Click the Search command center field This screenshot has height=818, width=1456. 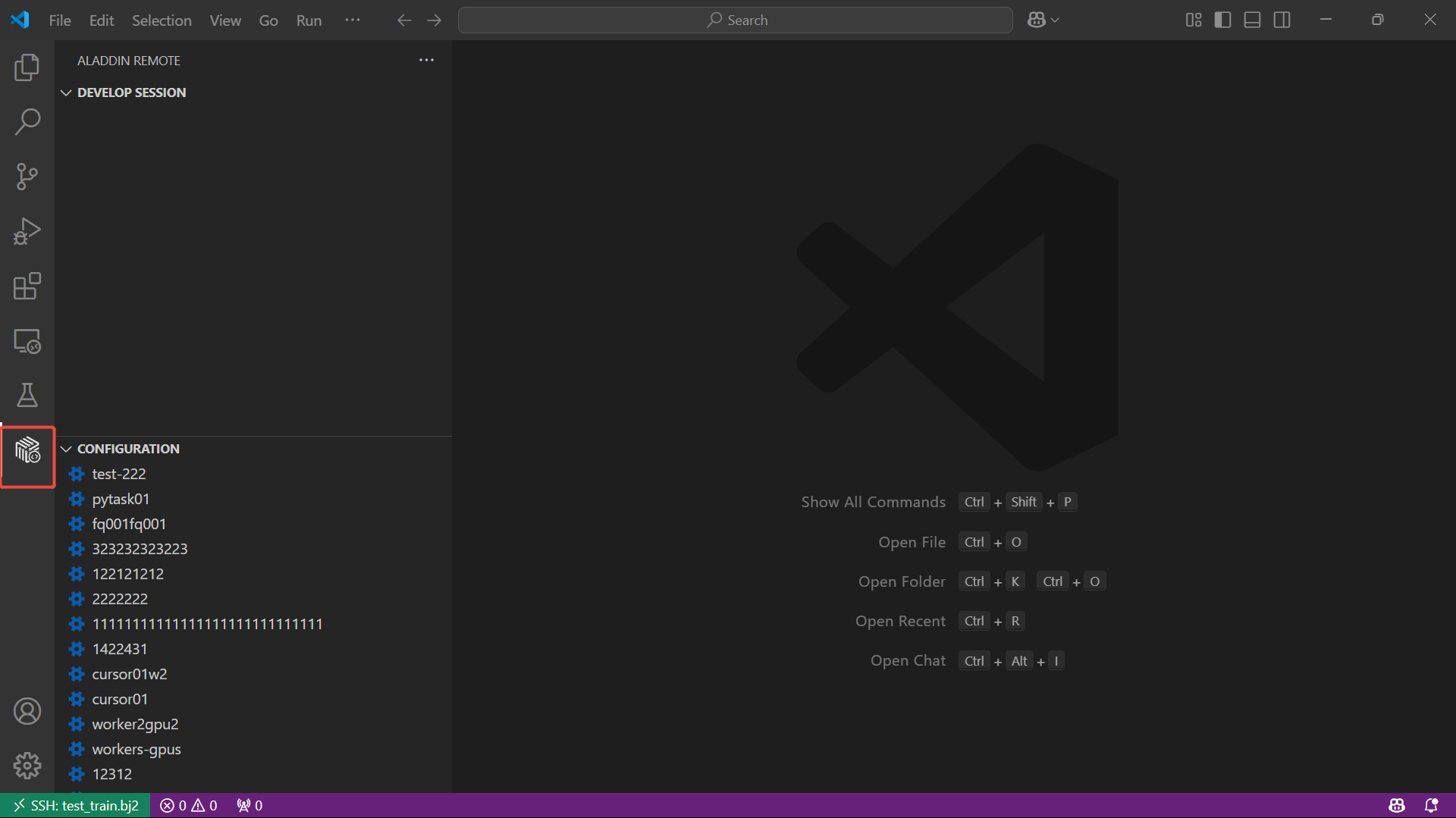pyautogui.click(x=735, y=20)
